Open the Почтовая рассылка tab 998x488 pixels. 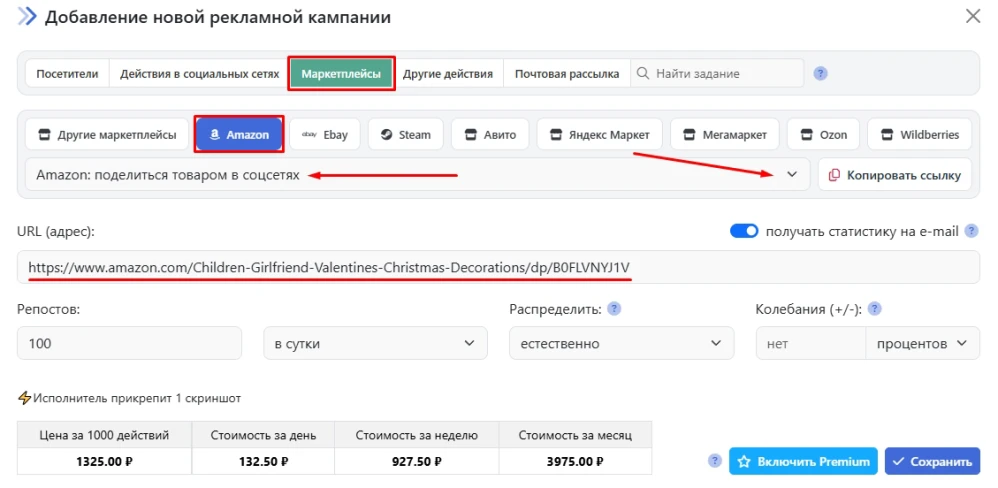tap(567, 74)
